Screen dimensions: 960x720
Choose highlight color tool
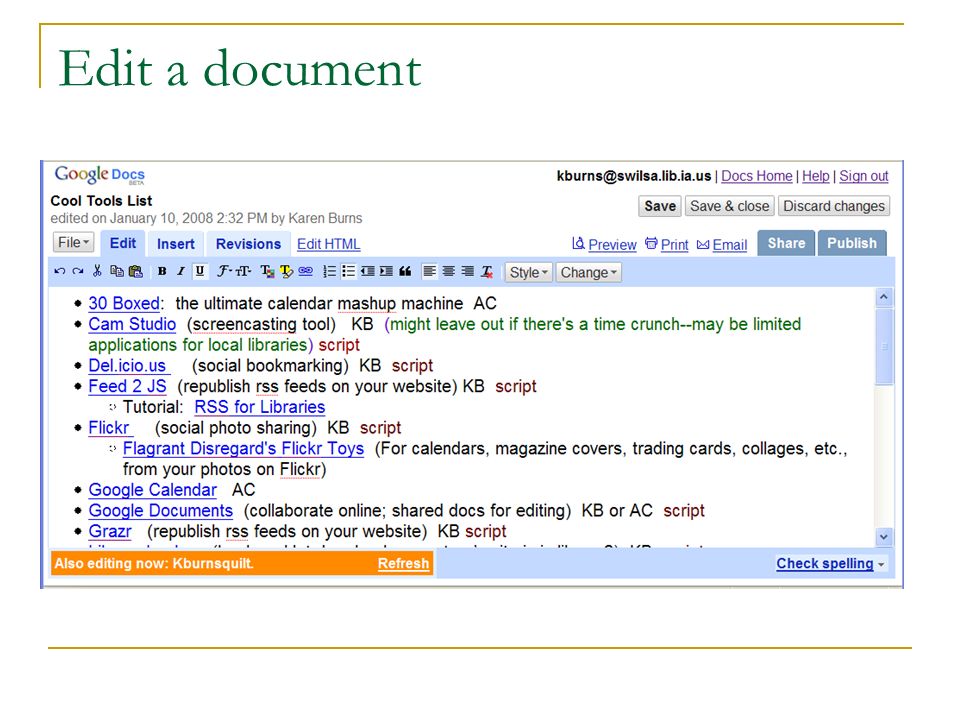pyautogui.click(x=287, y=271)
